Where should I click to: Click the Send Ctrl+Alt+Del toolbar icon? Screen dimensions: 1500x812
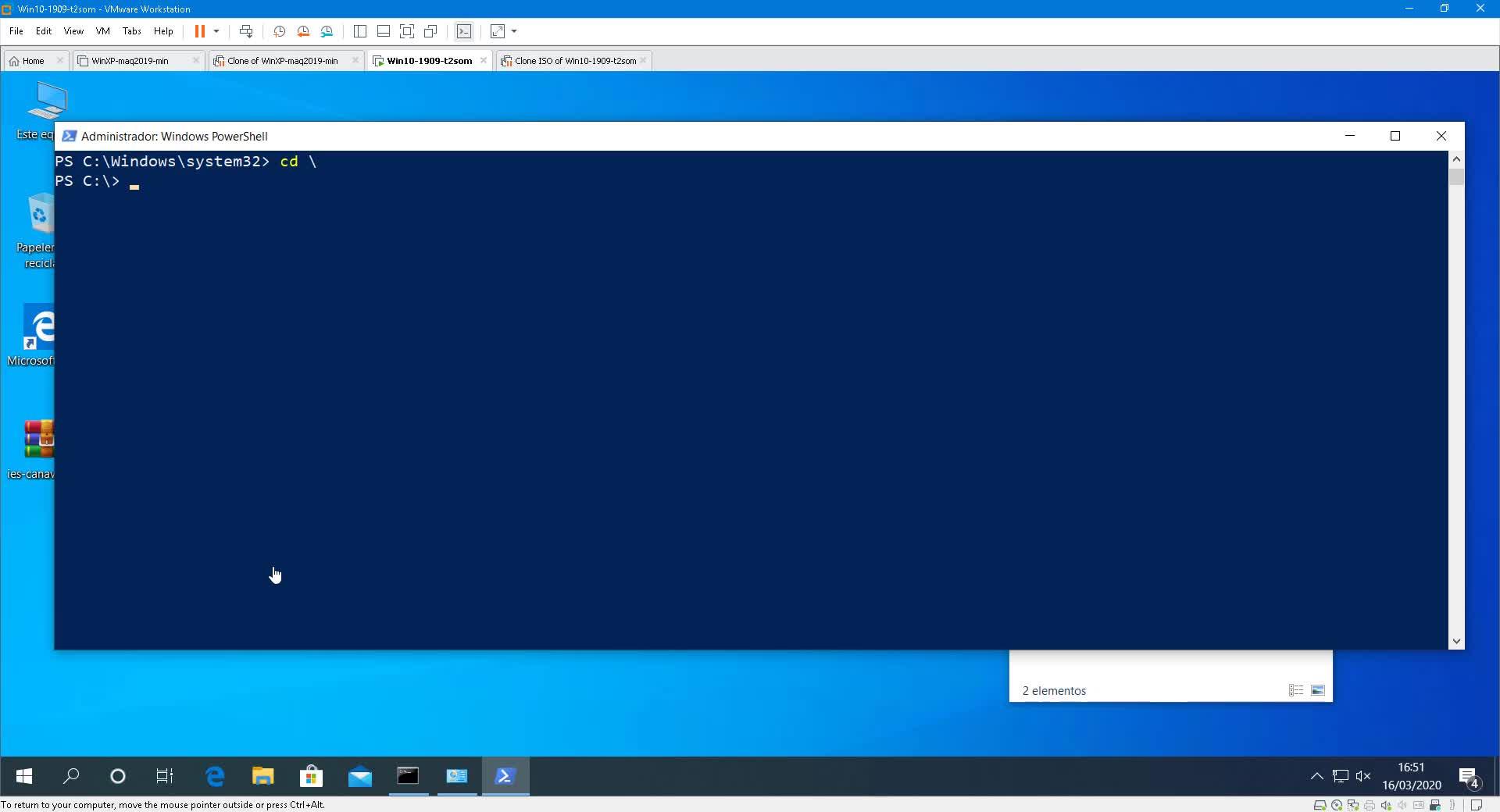click(x=246, y=31)
